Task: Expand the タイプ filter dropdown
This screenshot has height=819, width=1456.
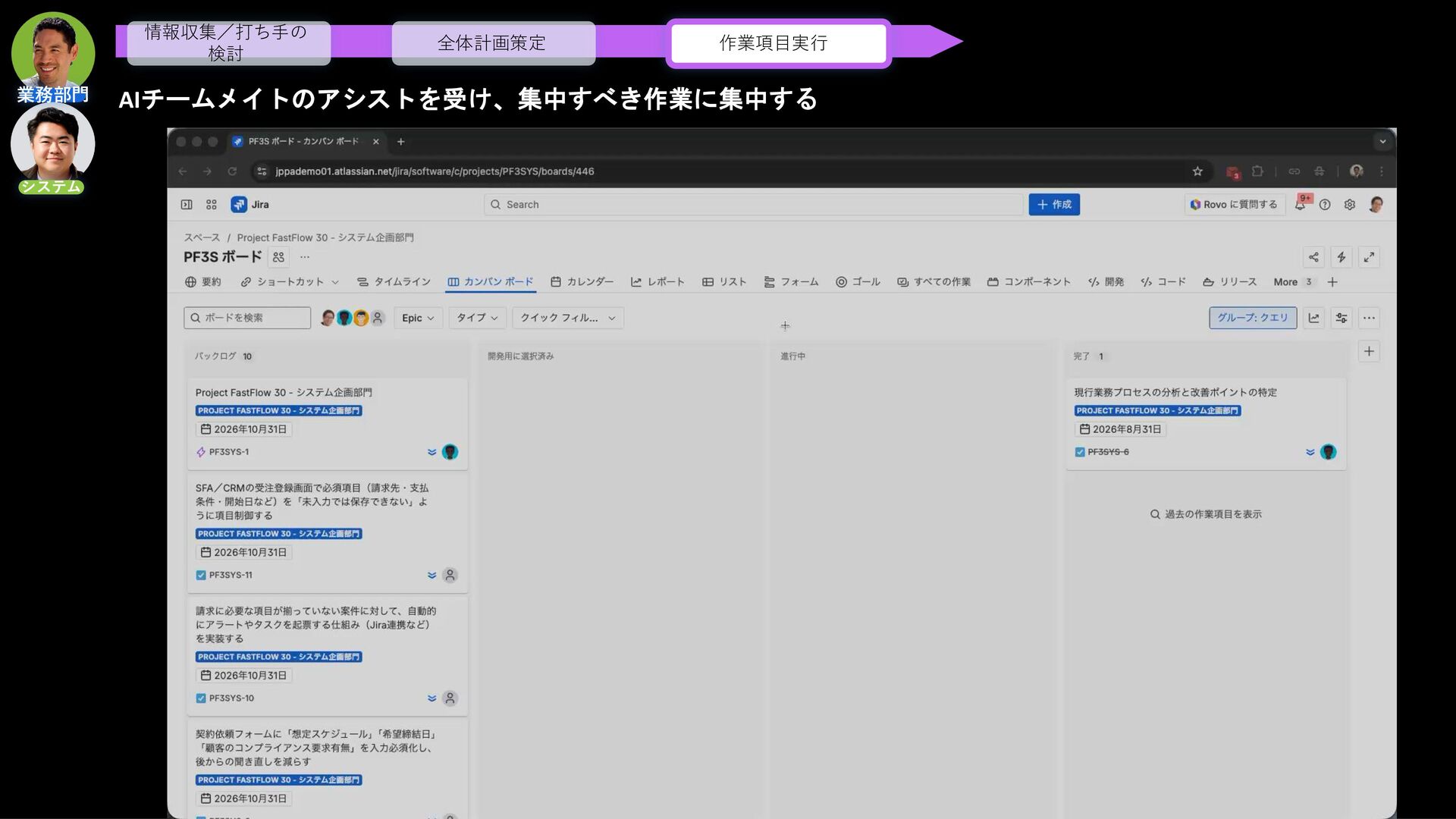Action: [x=477, y=318]
